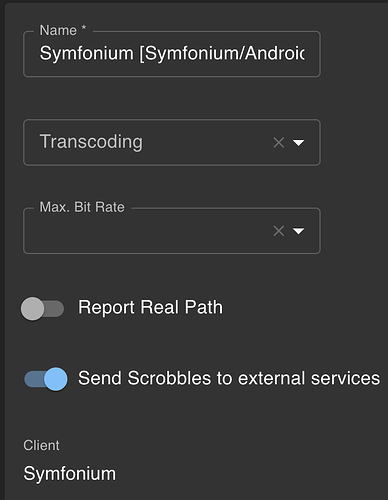Focus the Name input field

(172, 54)
